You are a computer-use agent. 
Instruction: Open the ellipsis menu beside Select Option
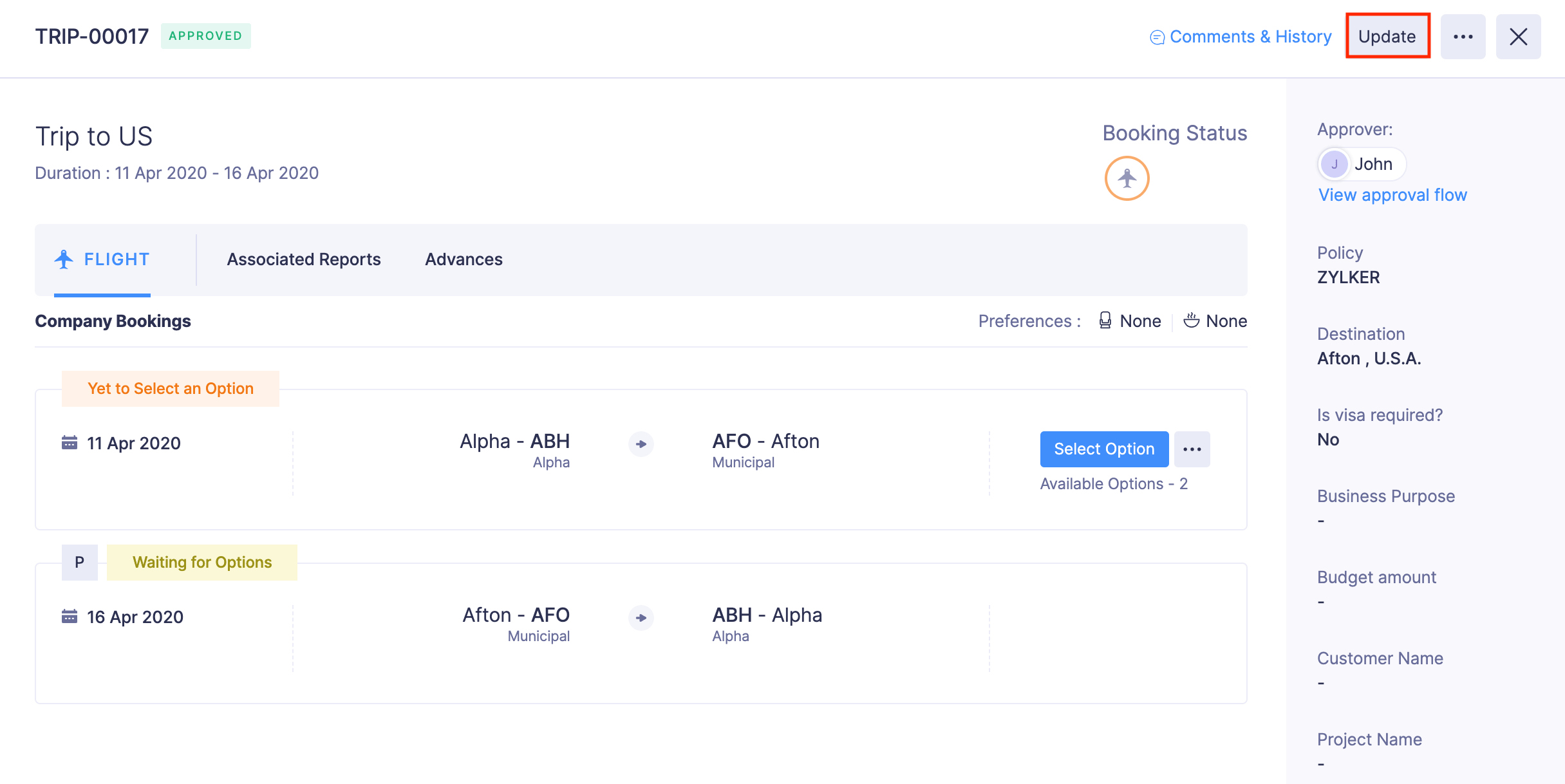coord(1192,449)
